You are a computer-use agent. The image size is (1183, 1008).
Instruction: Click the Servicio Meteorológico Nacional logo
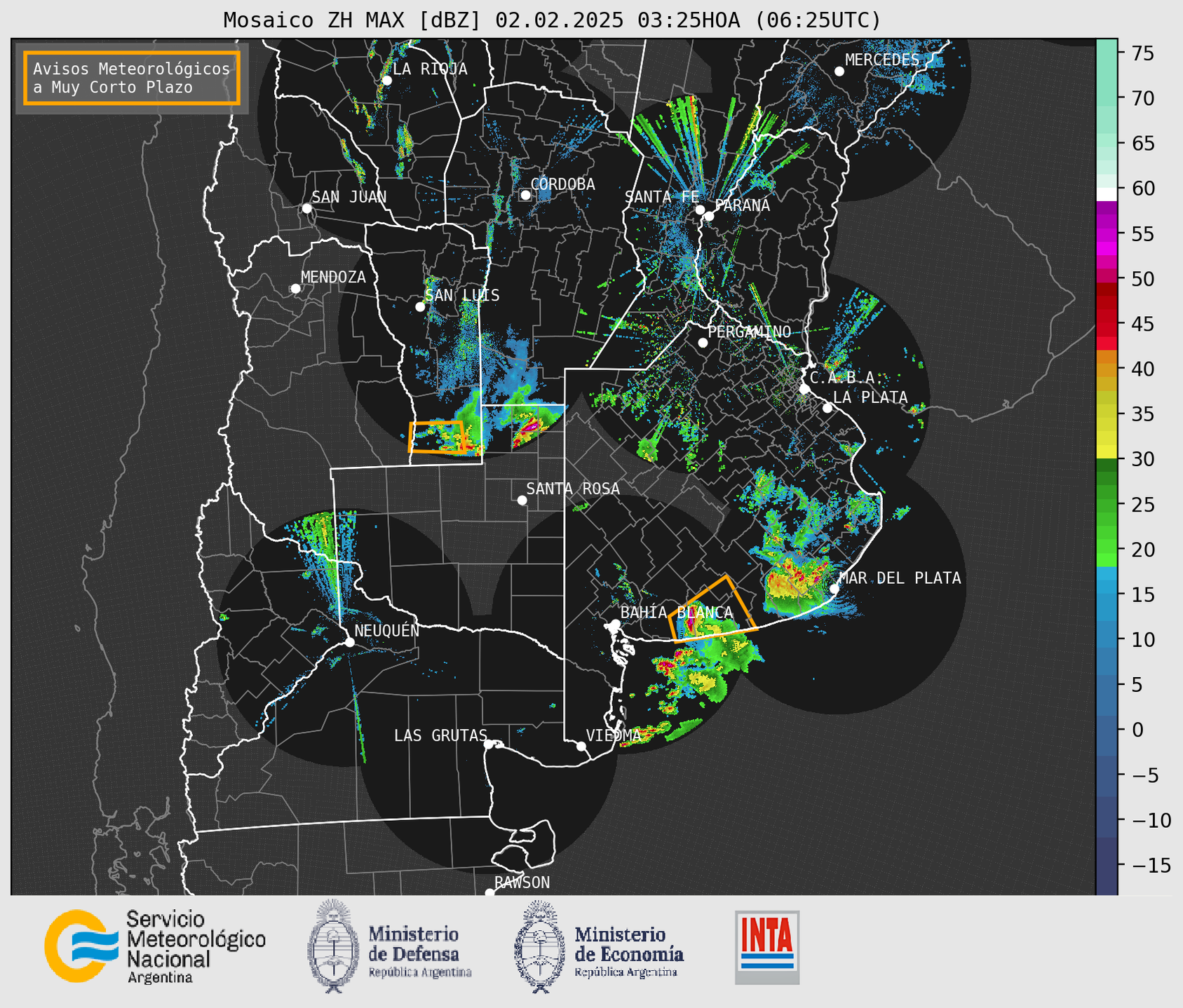[x=155, y=946]
